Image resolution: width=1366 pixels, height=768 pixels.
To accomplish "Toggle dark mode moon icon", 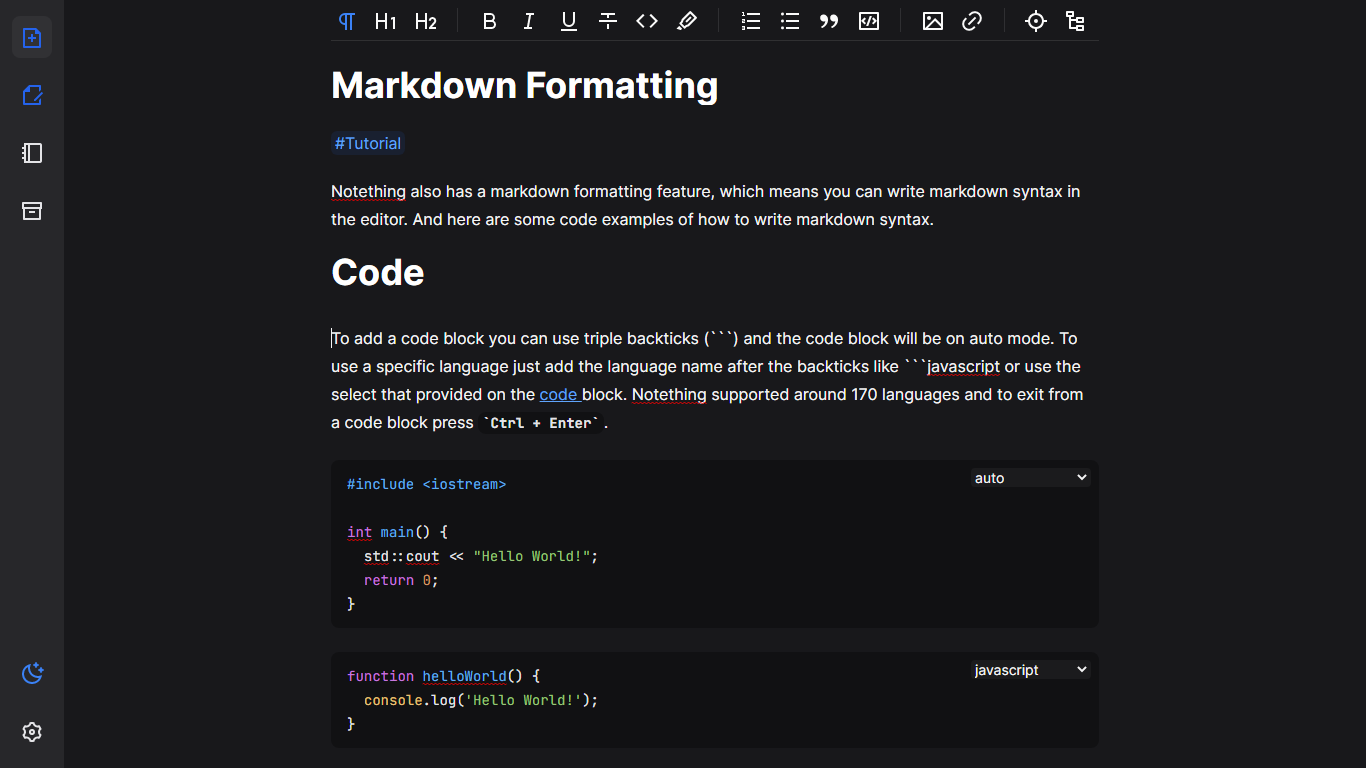I will click(x=32, y=674).
